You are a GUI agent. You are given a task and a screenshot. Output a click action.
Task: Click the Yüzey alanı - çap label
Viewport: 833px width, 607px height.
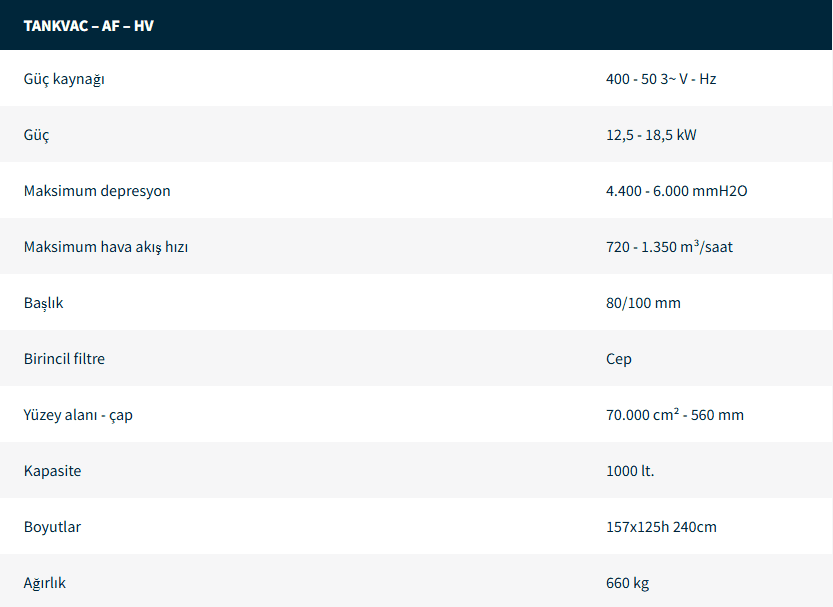(78, 415)
